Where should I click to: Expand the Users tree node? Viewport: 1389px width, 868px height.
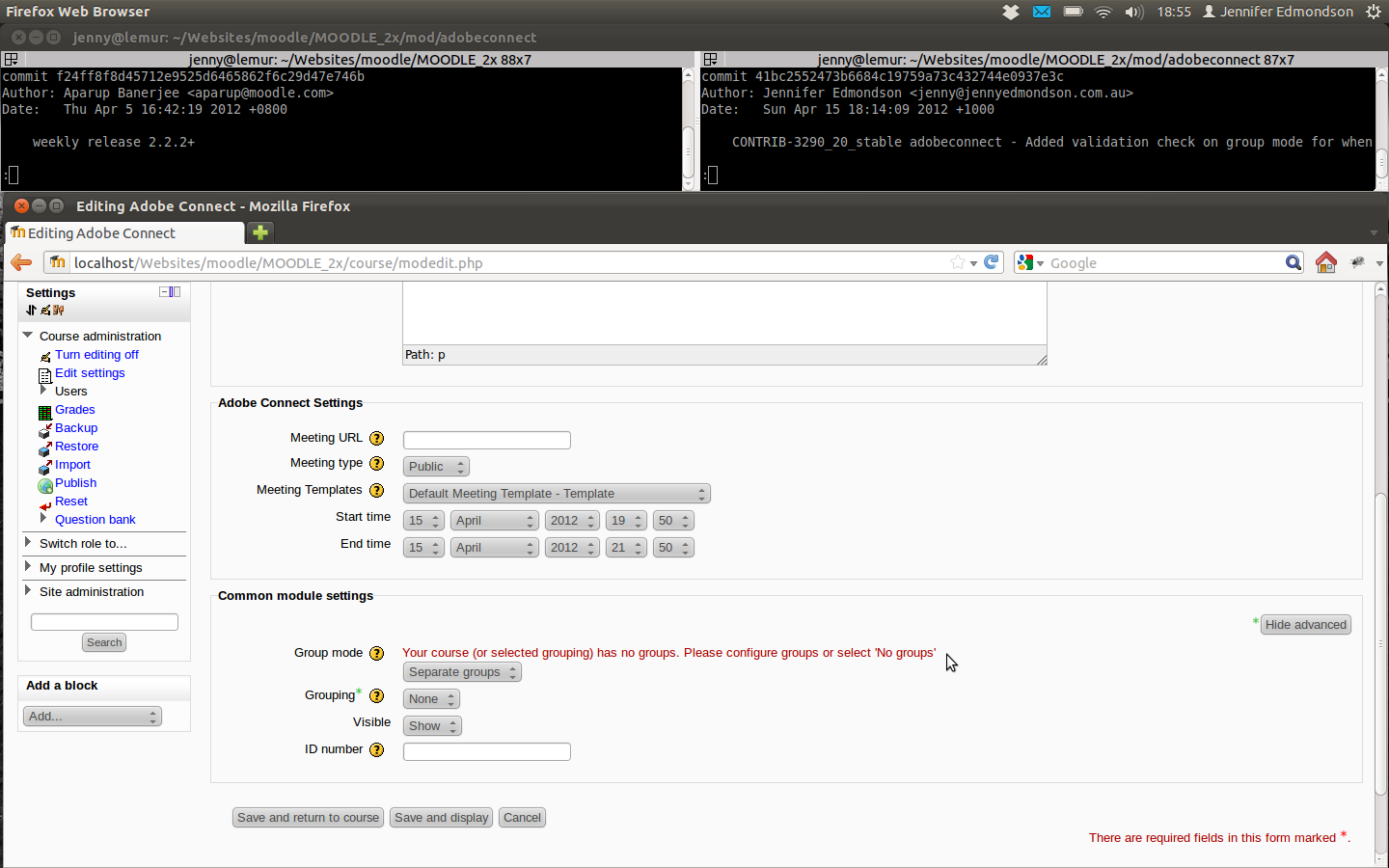click(43, 391)
